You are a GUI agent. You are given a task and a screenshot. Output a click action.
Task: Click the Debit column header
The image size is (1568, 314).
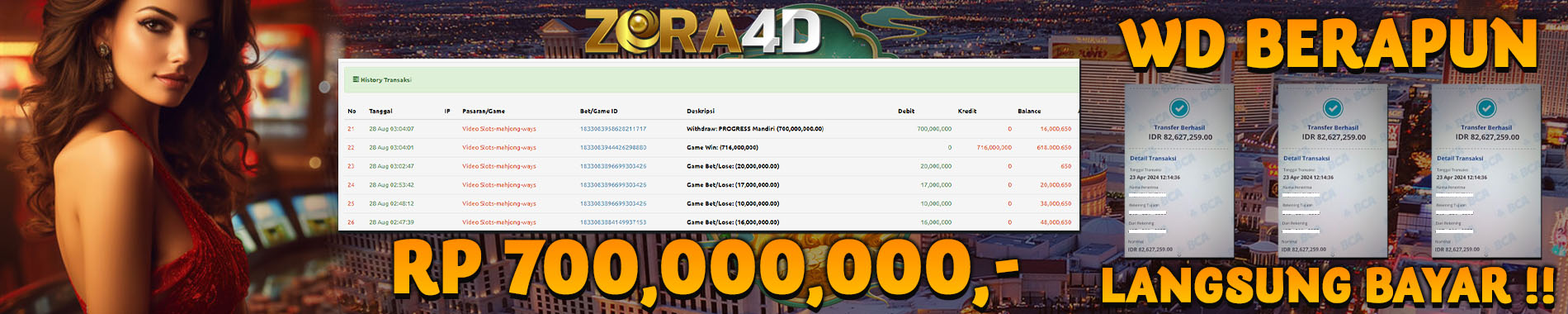[906, 111]
